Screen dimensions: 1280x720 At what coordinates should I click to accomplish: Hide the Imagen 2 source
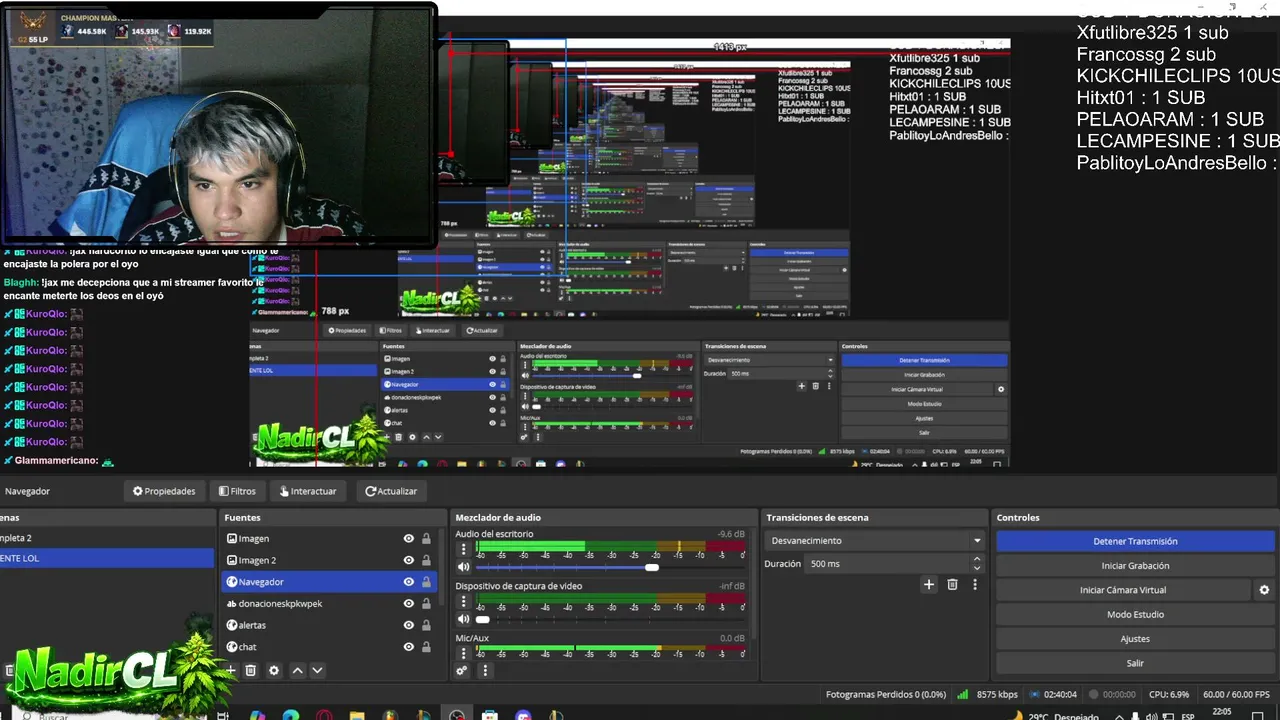pyautogui.click(x=408, y=560)
